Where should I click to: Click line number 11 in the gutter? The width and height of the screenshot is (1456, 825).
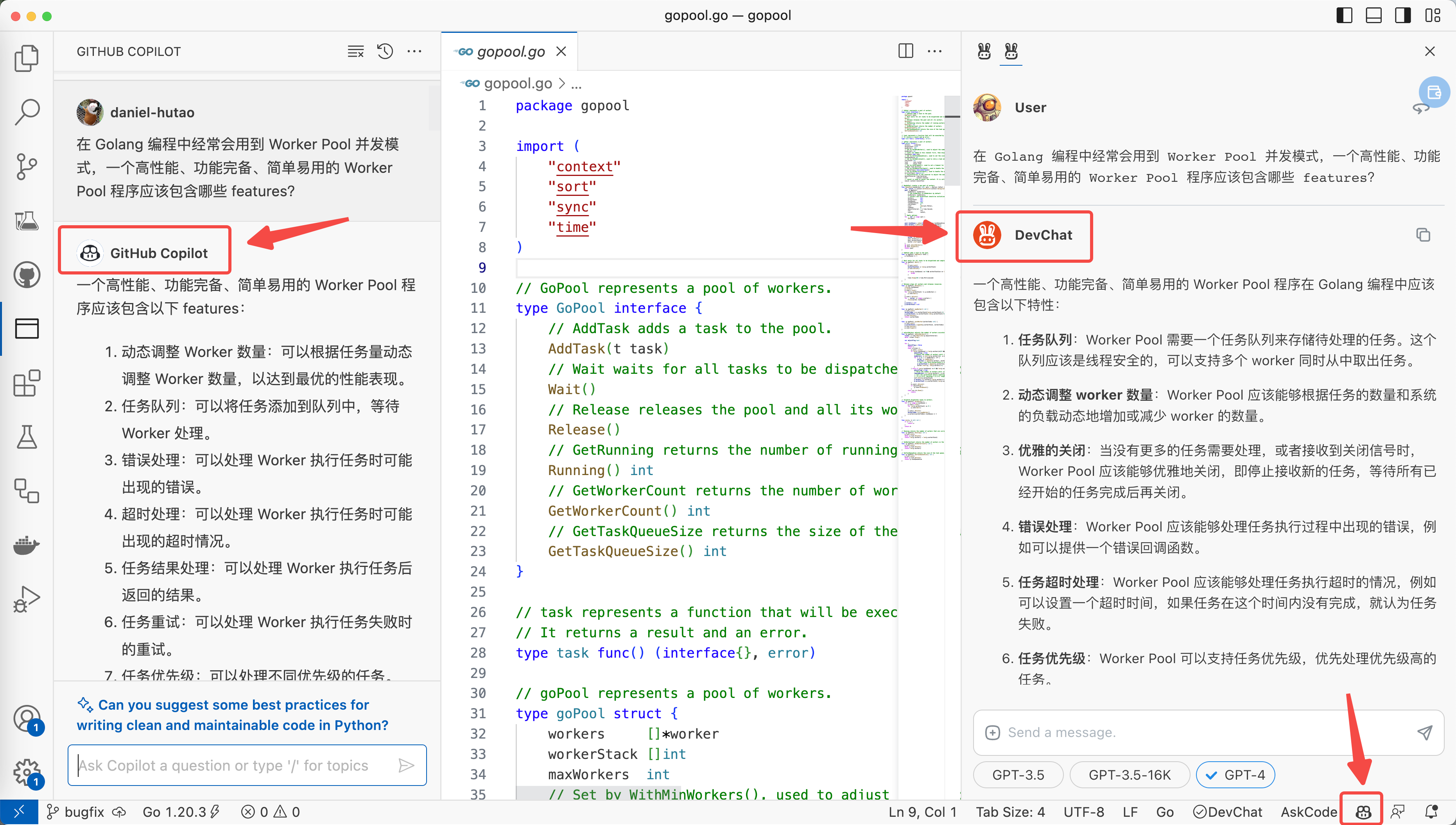[x=478, y=308]
